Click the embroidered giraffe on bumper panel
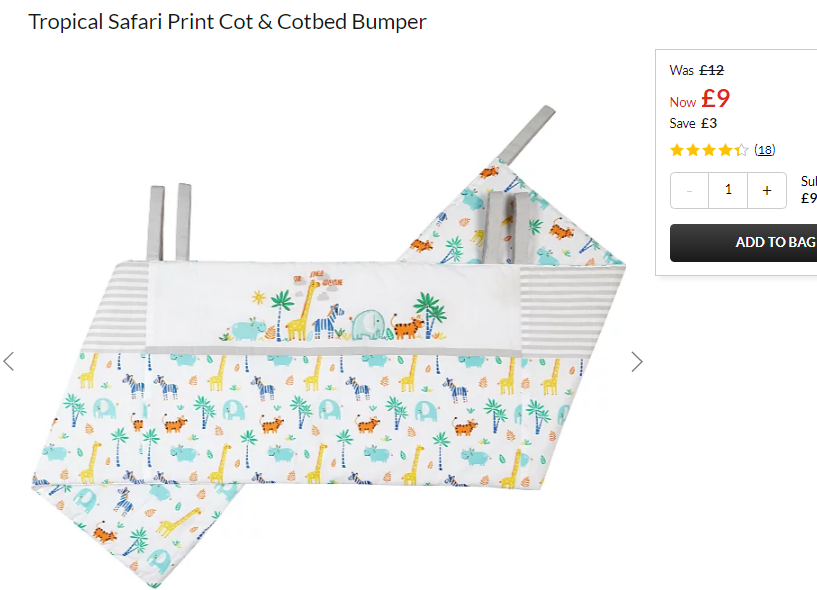Viewport: 817px width, 590px height. coord(302,312)
